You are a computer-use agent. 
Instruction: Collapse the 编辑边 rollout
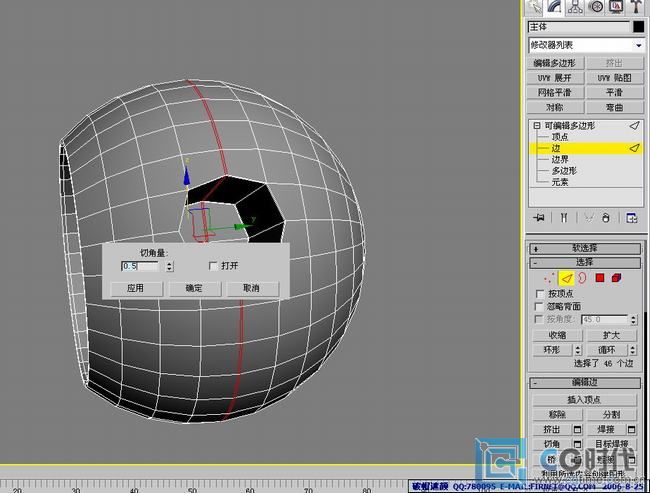585,382
